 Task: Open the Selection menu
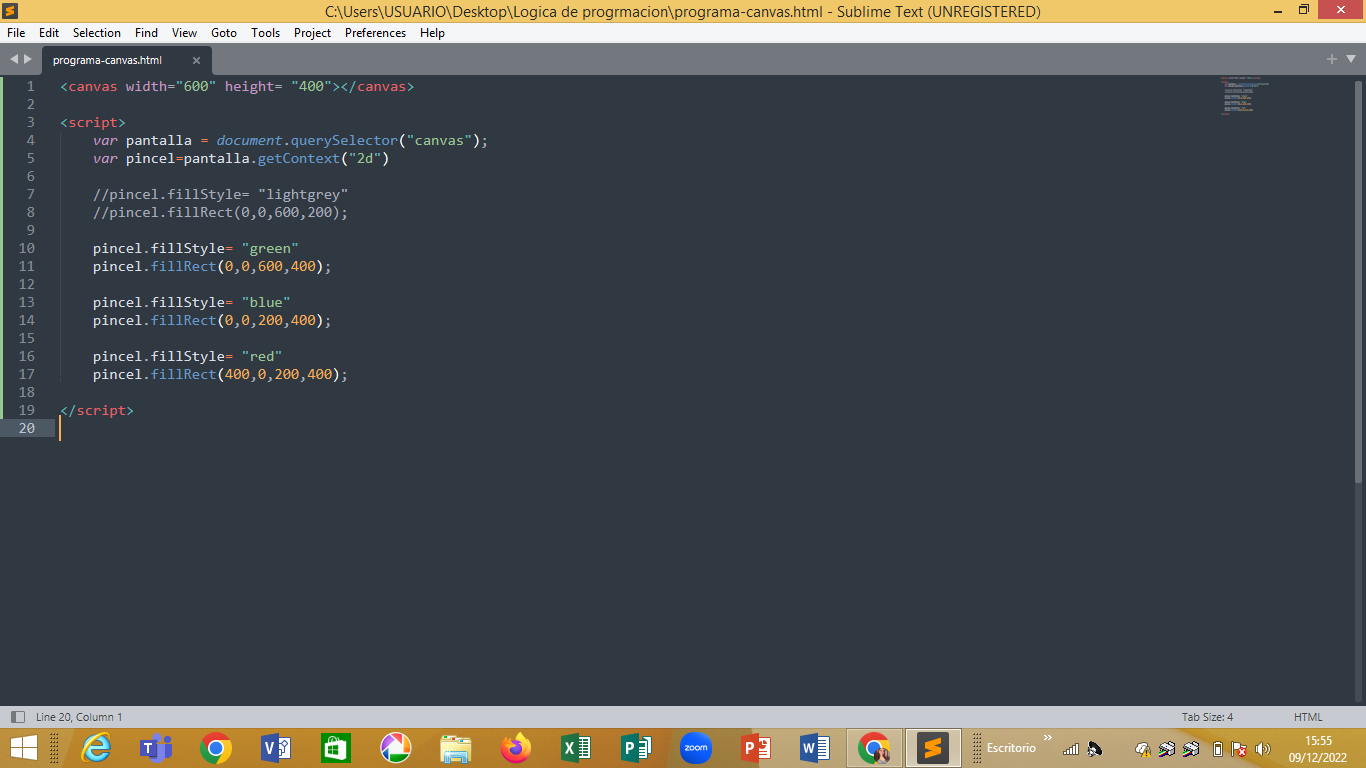click(x=97, y=33)
